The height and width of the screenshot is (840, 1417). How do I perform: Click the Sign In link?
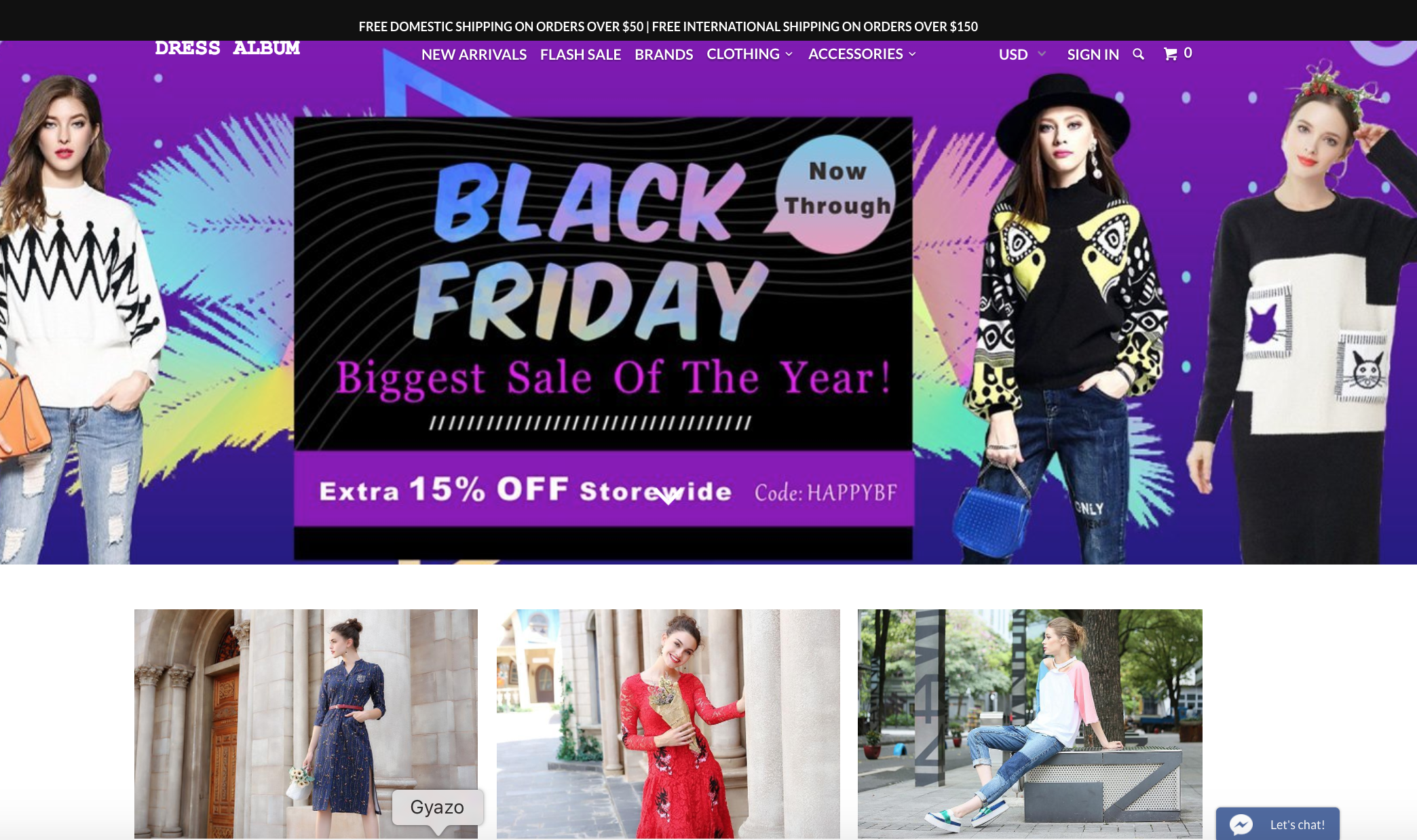(x=1093, y=54)
